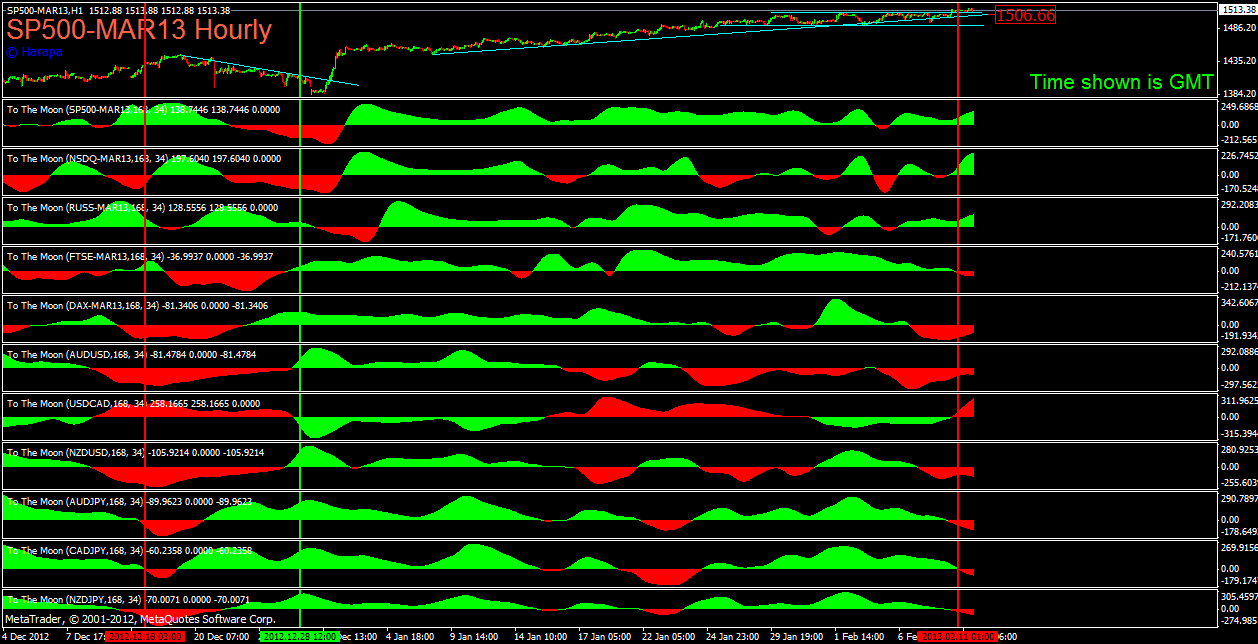
Task: Click the 29 Jan 19:00 time axis label
Action: pyautogui.click(x=797, y=636)
